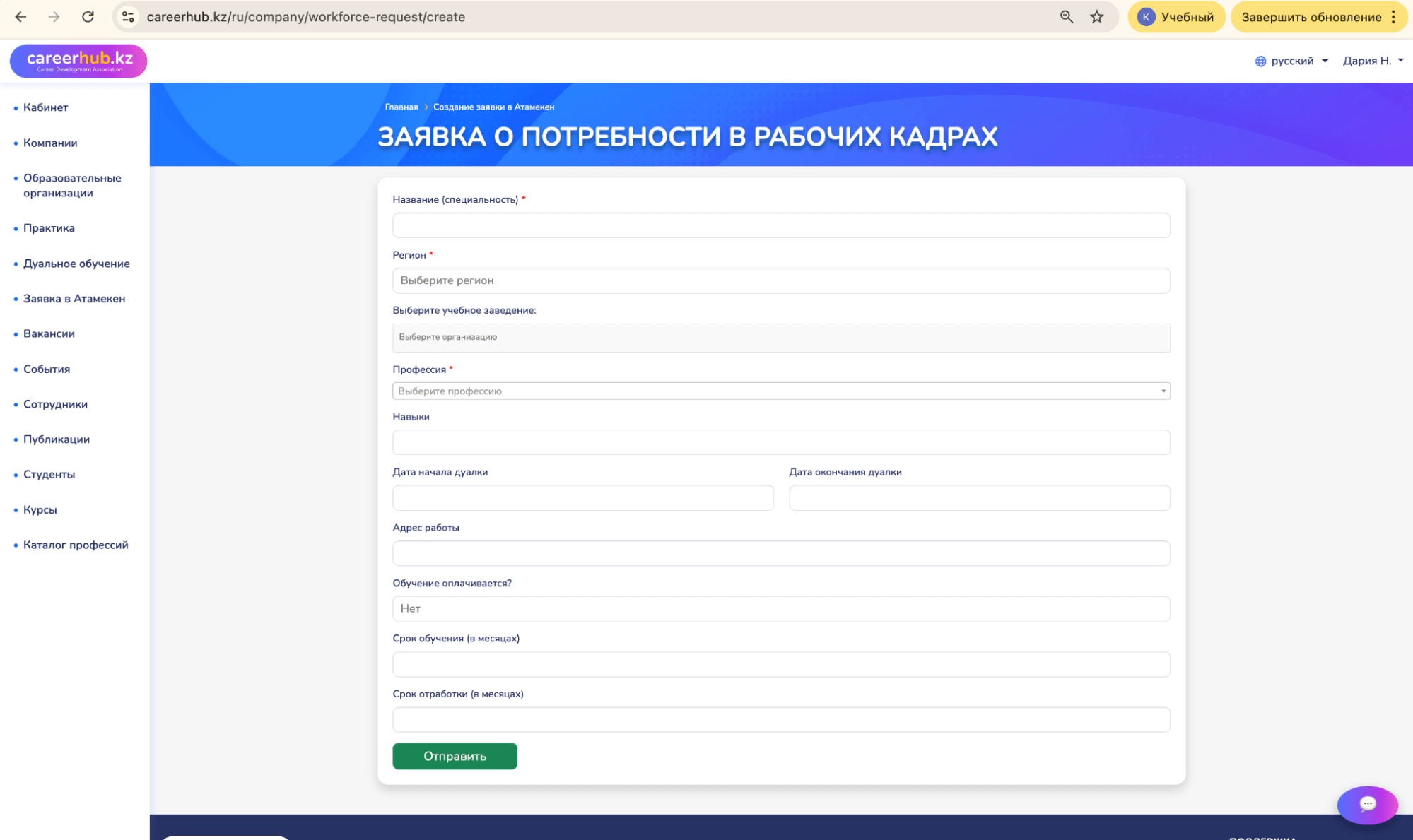Open the русский language dropdown
Screen dimensions: 1413x840
1291,61
